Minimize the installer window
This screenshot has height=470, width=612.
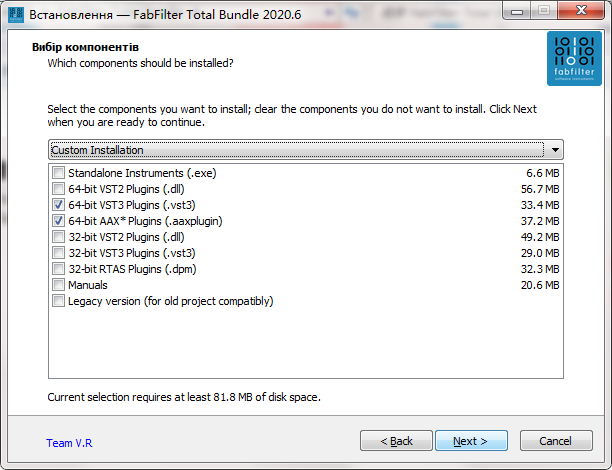point(516,10)
